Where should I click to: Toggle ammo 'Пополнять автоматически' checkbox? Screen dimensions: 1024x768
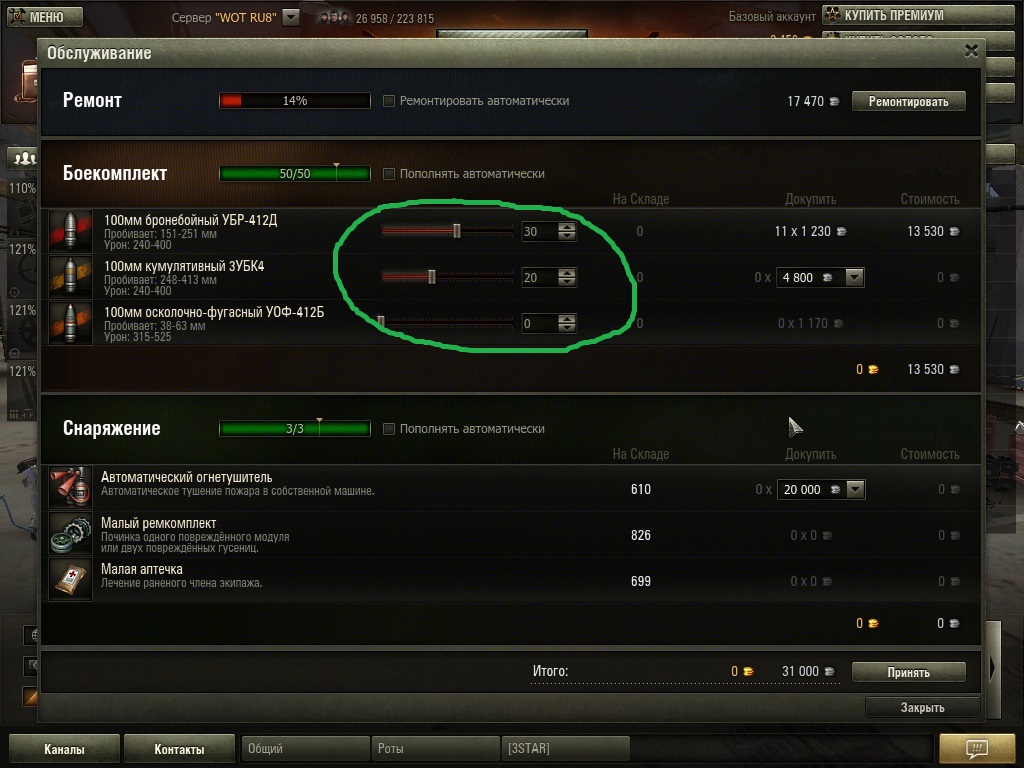tap(389, 174)
